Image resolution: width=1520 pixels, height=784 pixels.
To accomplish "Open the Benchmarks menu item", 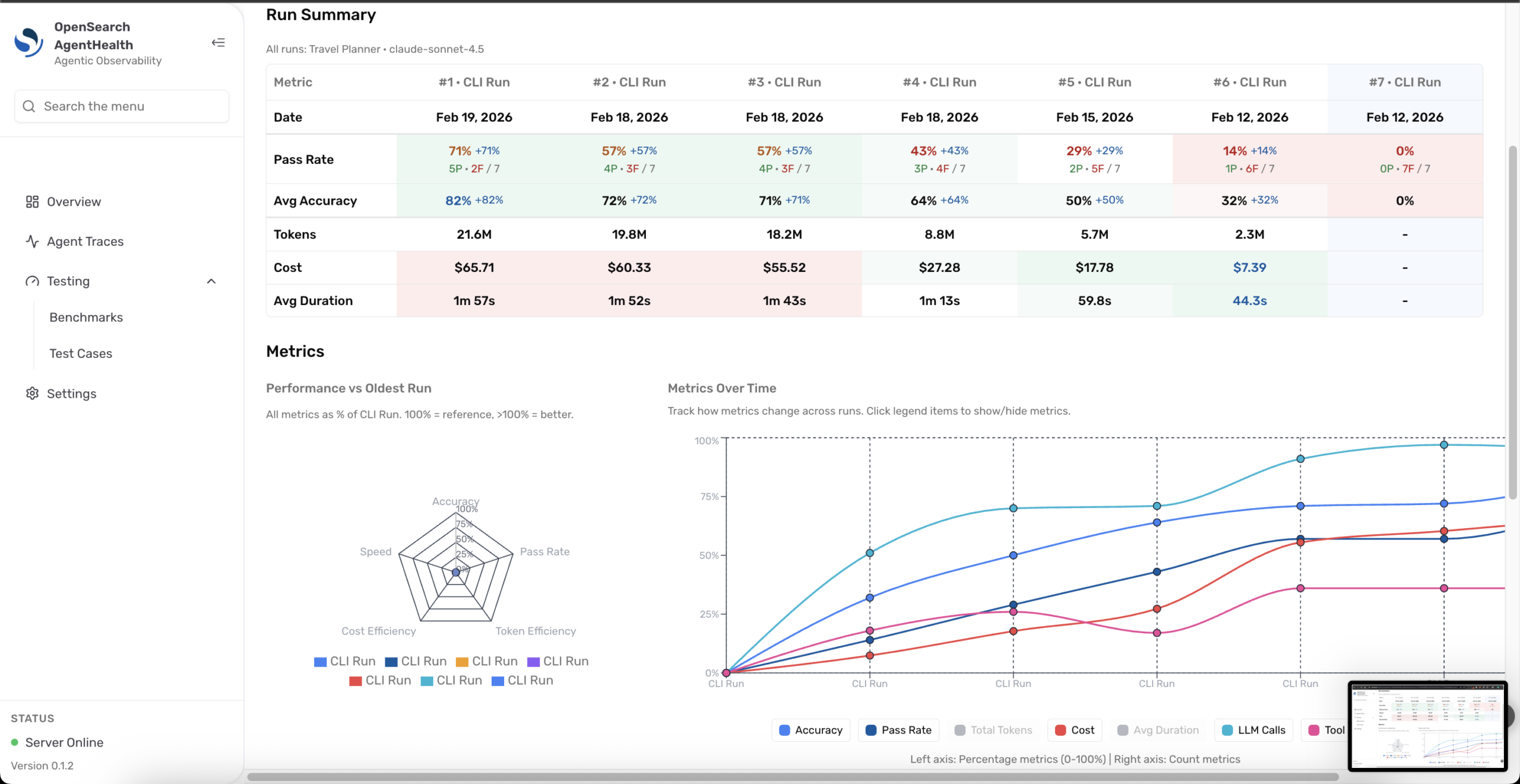I will tap(86, 318).
